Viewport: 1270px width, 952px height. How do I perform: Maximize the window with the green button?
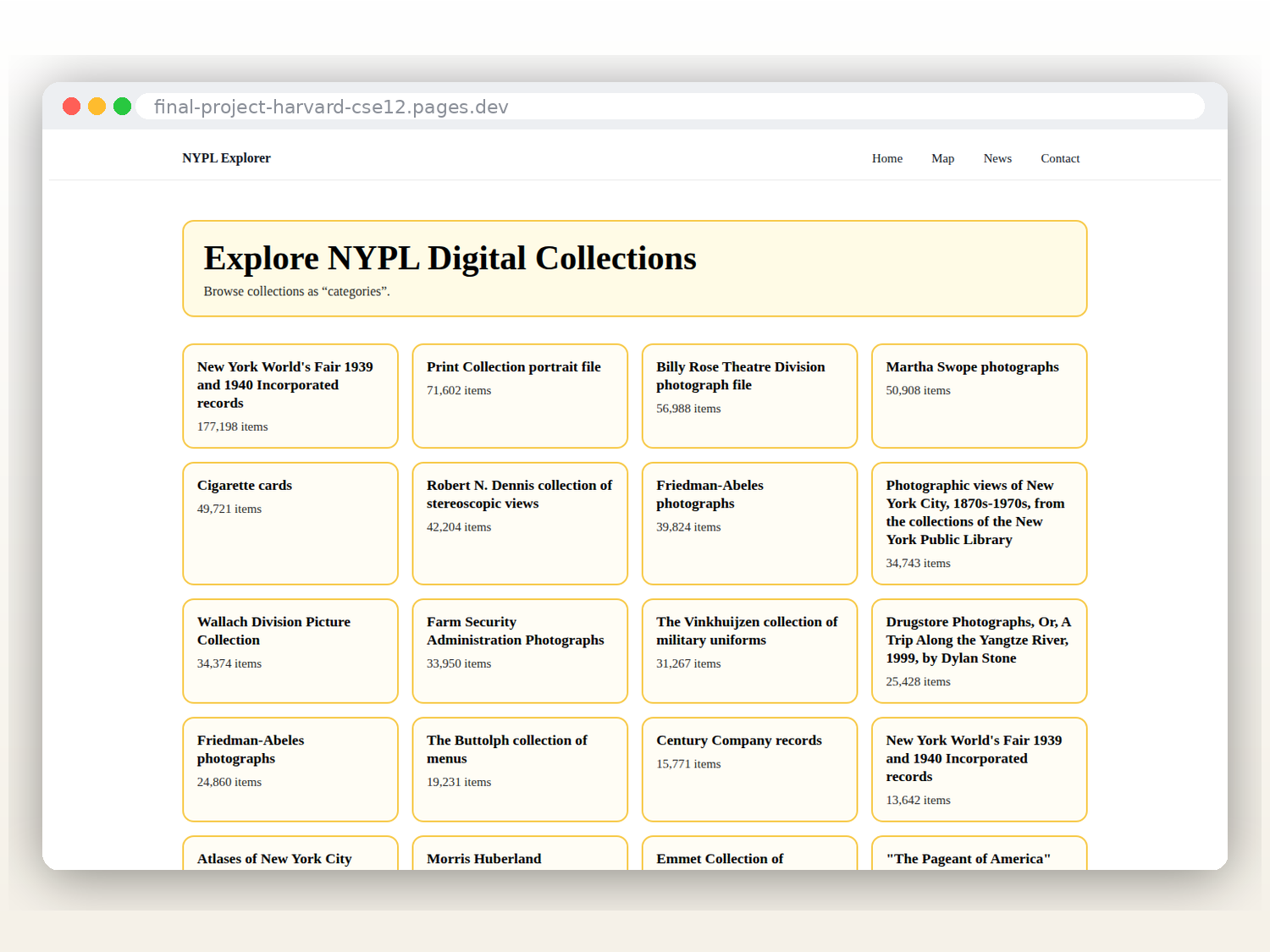(x=123, y=106)
